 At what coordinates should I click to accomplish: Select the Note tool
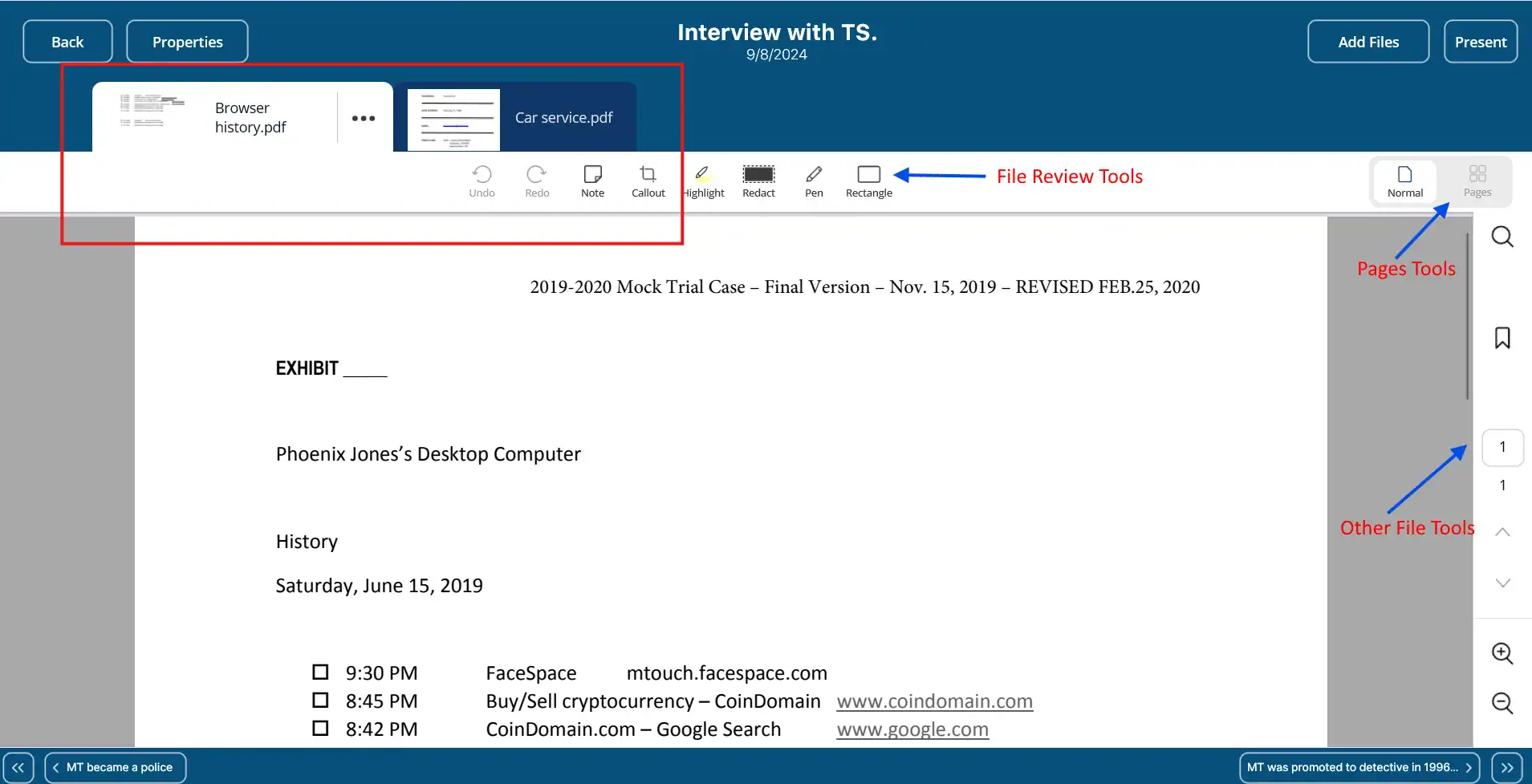592,181
